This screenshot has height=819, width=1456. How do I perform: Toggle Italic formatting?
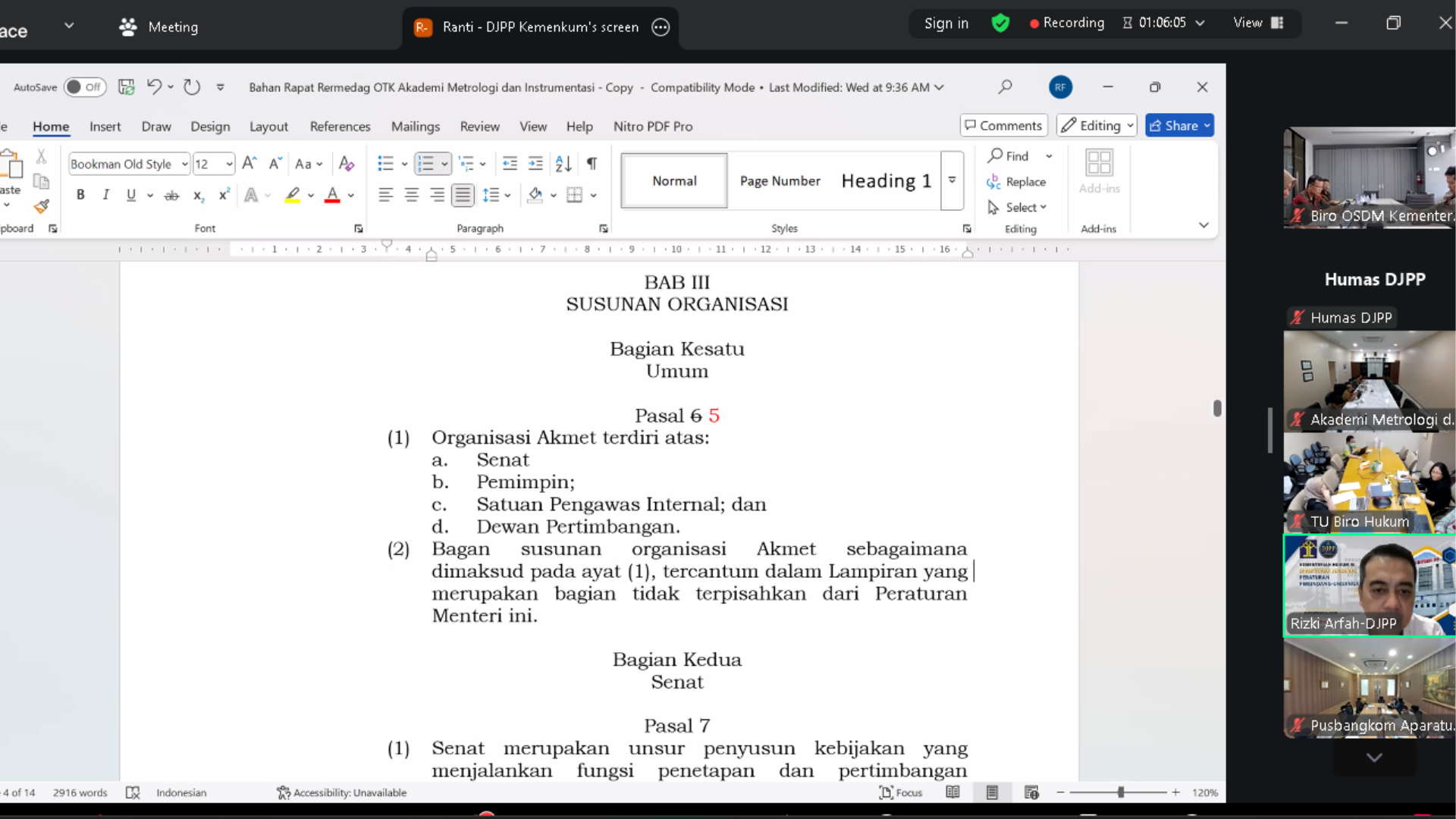(x=106, y=196)
